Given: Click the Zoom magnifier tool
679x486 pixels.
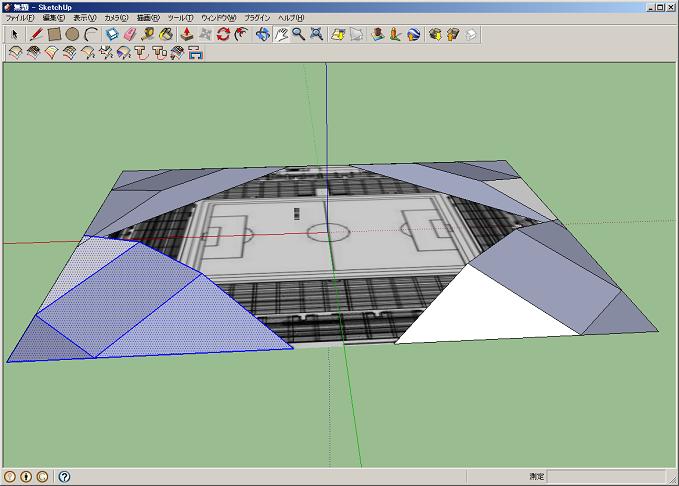Looking at the screenshot, I should click(298, 34).
